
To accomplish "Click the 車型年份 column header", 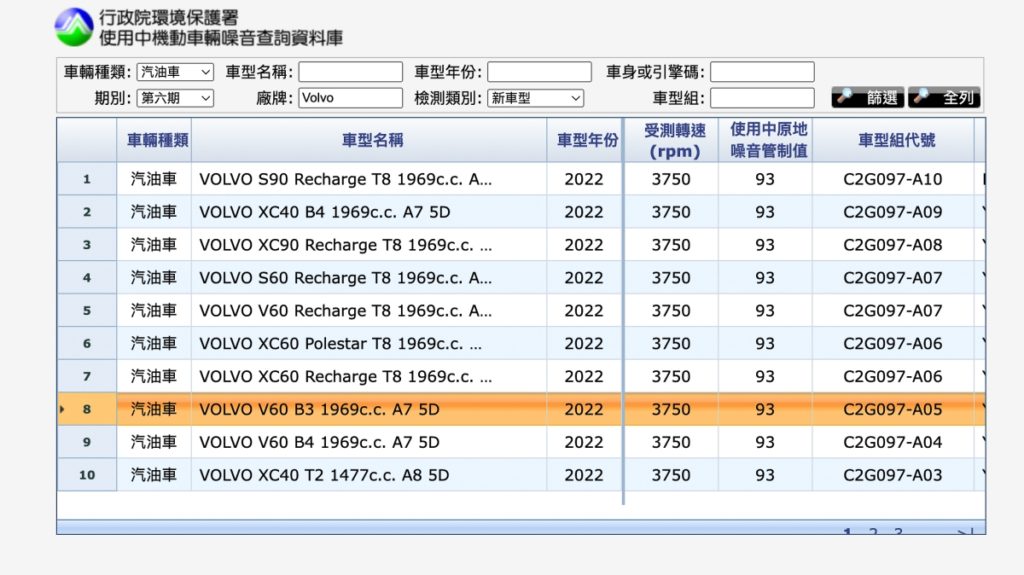I will coord(587,140).
